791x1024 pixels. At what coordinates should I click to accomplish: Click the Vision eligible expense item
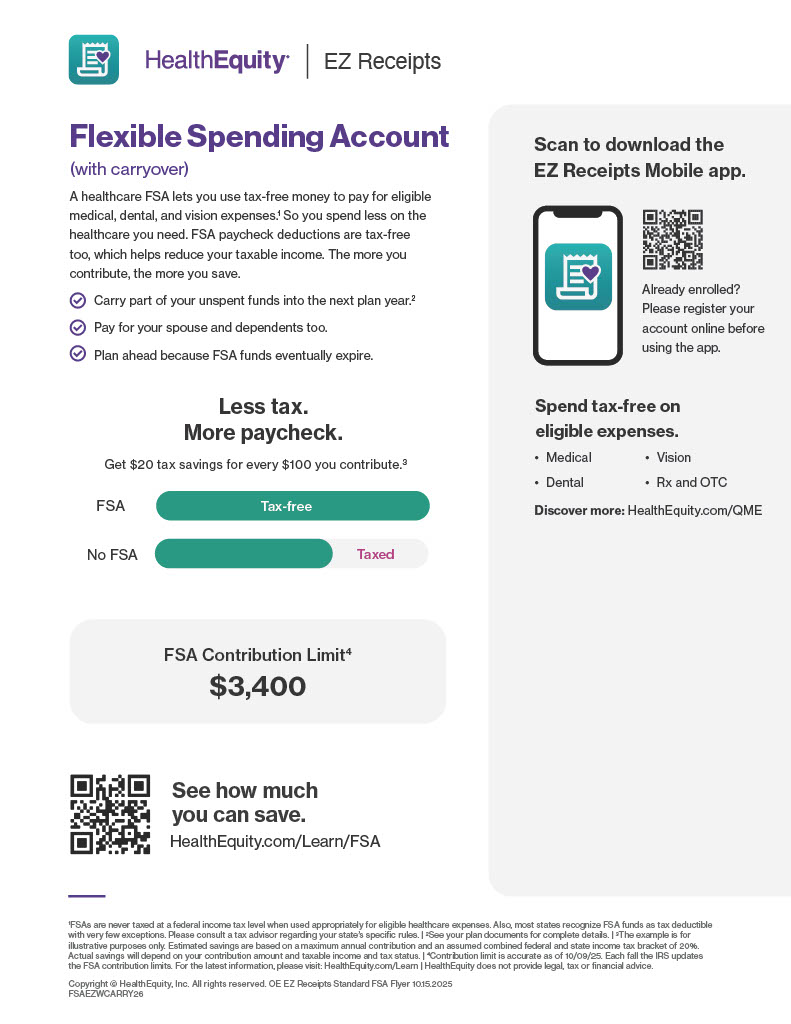(673, 457)
